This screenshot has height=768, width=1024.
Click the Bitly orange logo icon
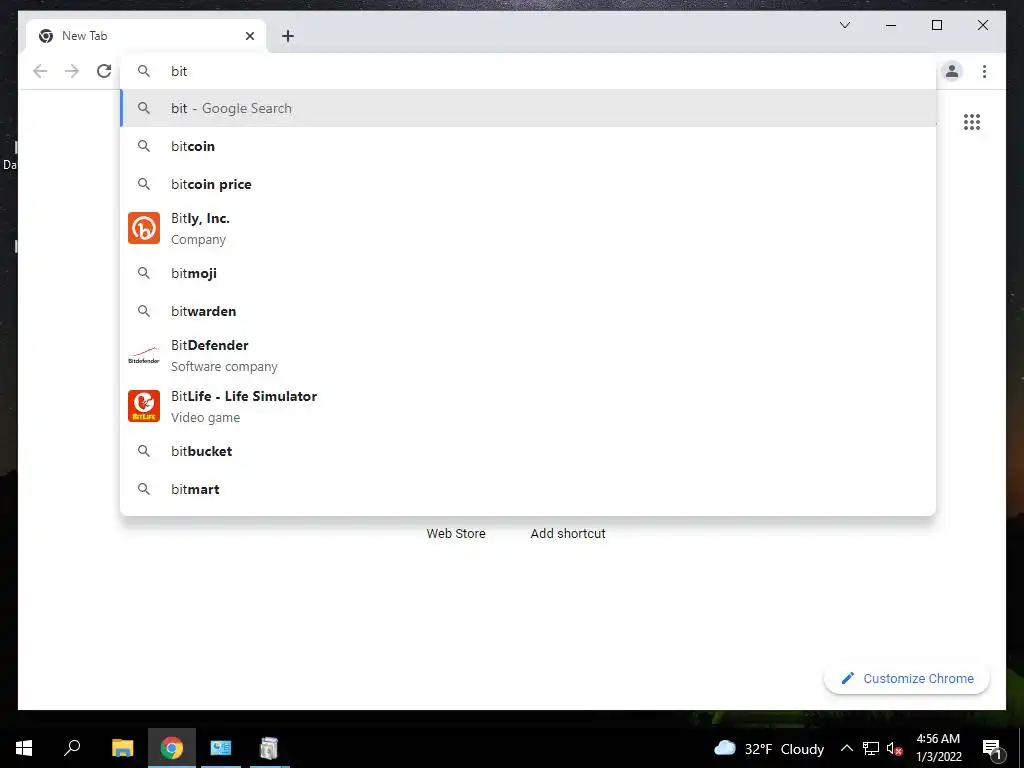click(144, 228)
